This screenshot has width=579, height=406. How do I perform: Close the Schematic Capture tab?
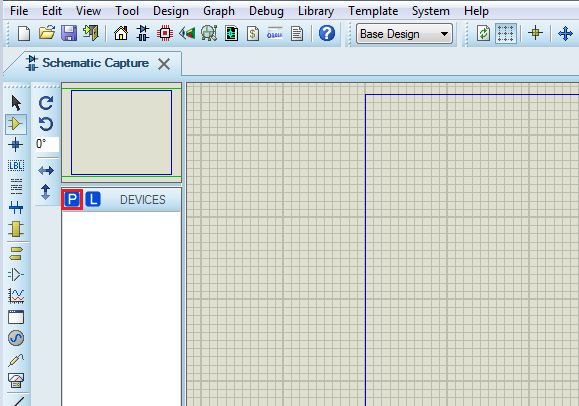click(164, 64)
